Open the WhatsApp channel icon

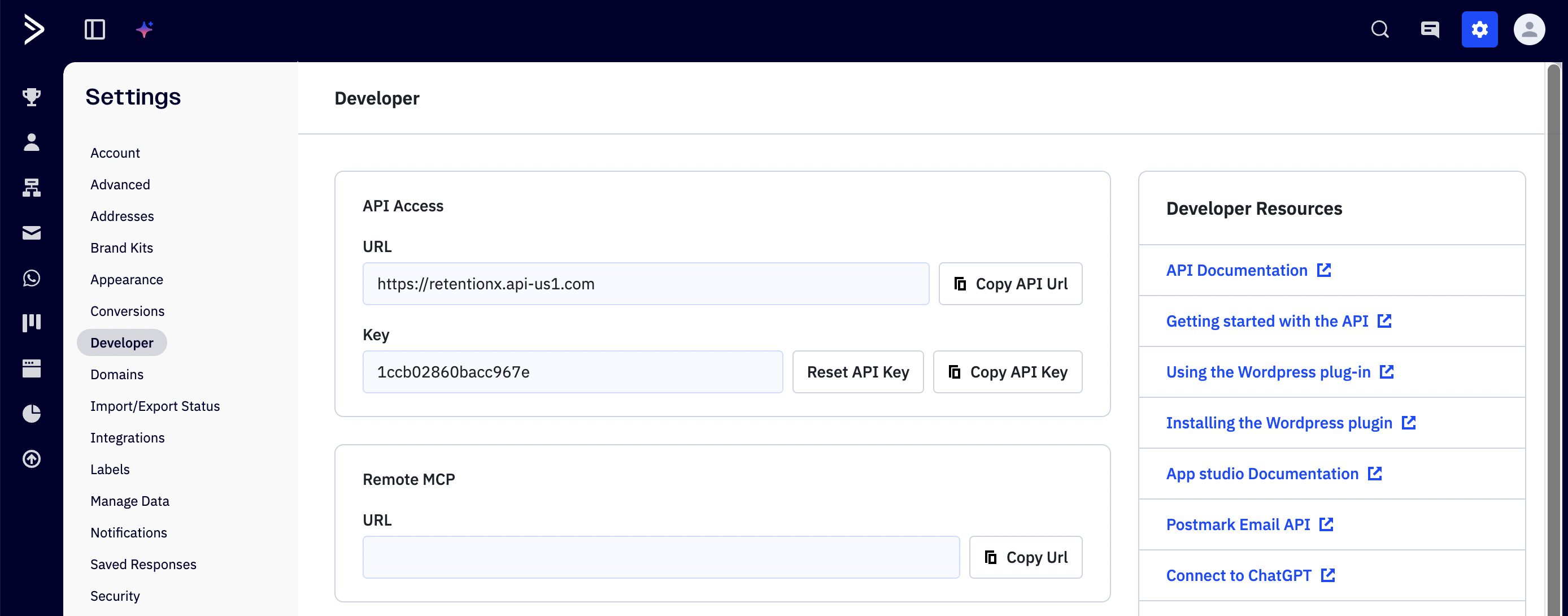[x=31, y=278]
